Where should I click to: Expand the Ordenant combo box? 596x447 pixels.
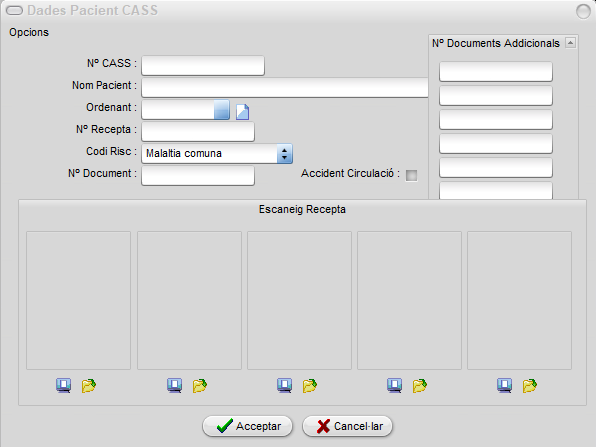[x=222, y=110]
